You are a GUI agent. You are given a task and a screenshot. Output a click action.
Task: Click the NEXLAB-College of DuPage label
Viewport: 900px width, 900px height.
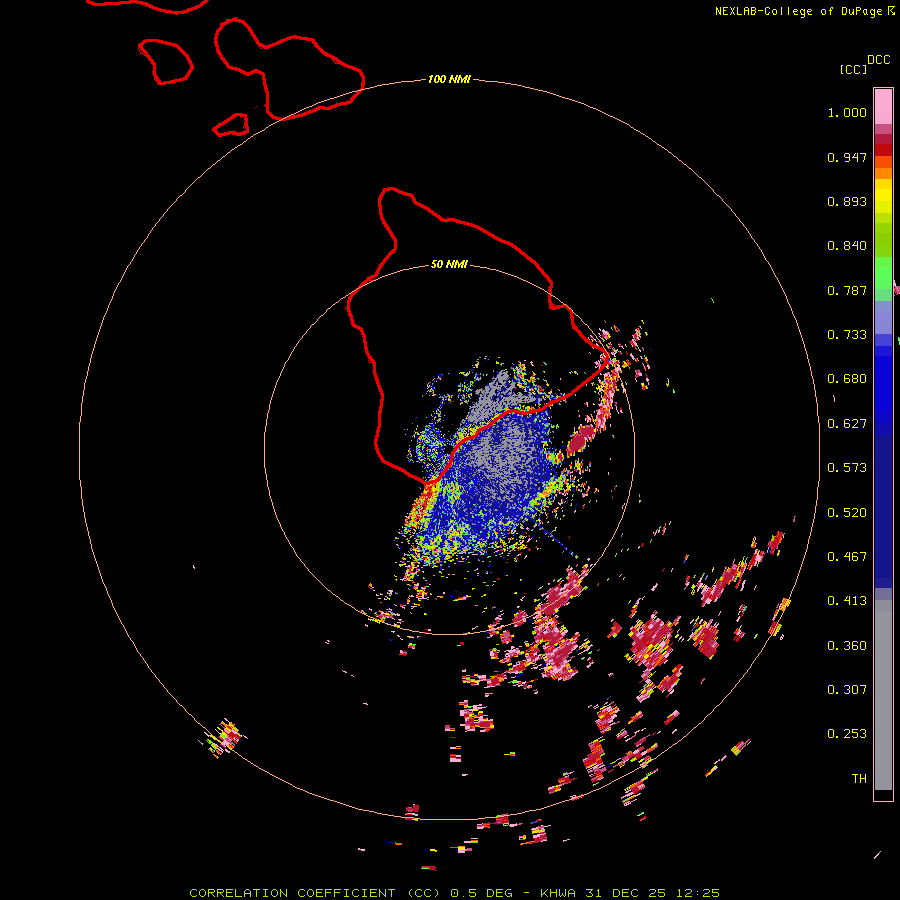(x=799, y=11)
